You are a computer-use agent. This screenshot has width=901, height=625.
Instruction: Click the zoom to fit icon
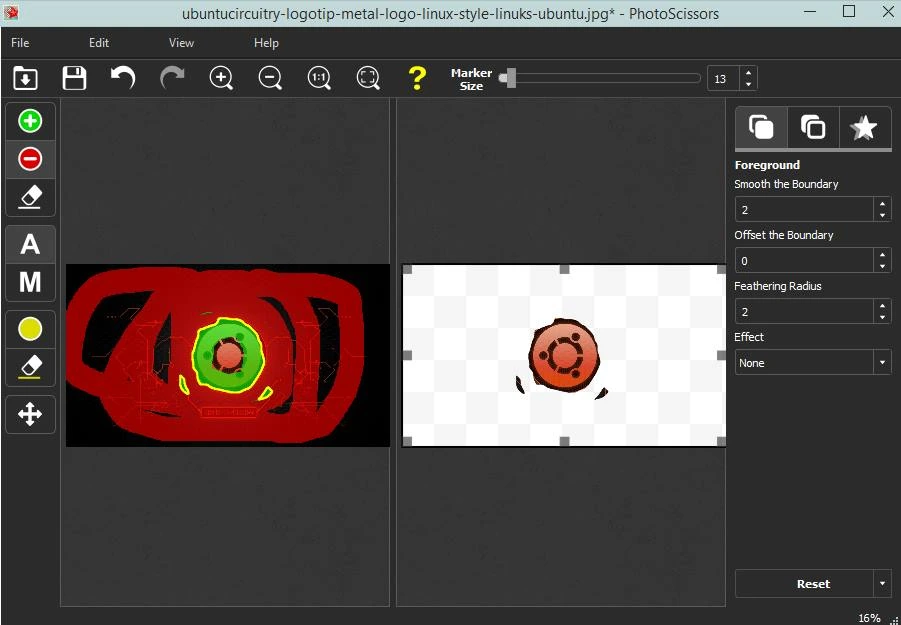pos(368,78)
